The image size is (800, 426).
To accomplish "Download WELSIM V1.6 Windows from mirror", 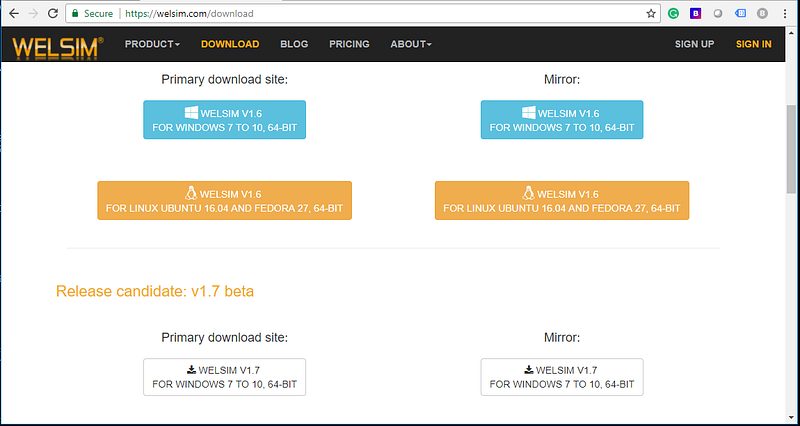I will 562,119.
